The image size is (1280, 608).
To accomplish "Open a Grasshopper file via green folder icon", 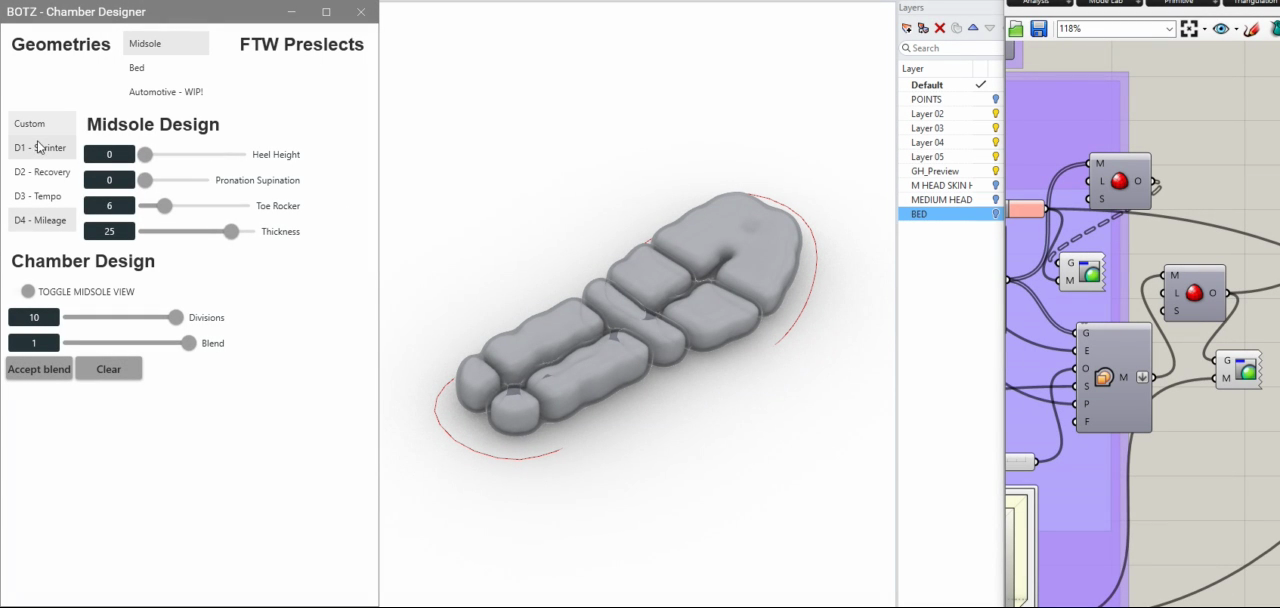I will click(1016, 29).
